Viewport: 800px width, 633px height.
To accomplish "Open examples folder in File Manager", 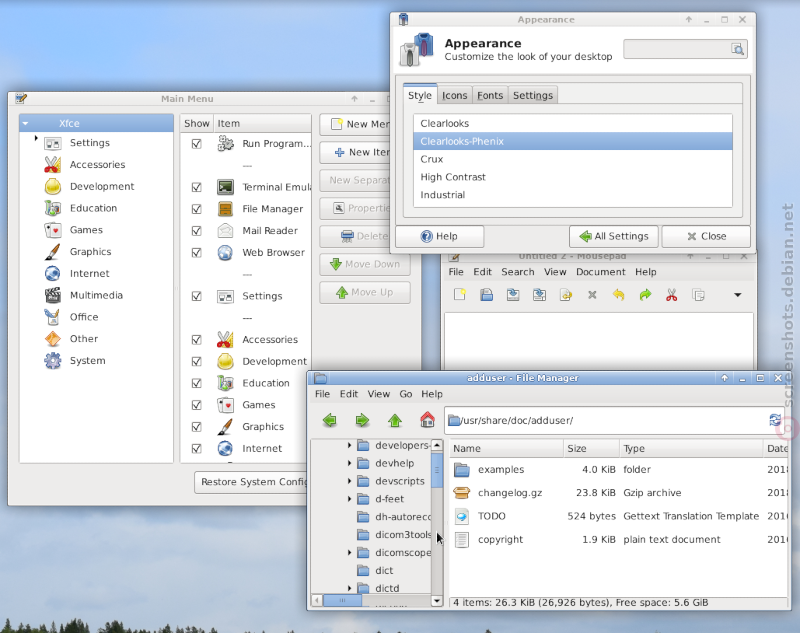I will point(501,469).
